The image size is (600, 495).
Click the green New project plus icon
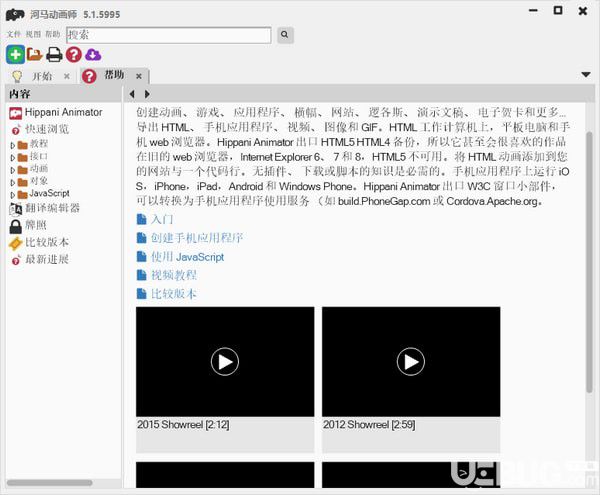click(15, 54)
